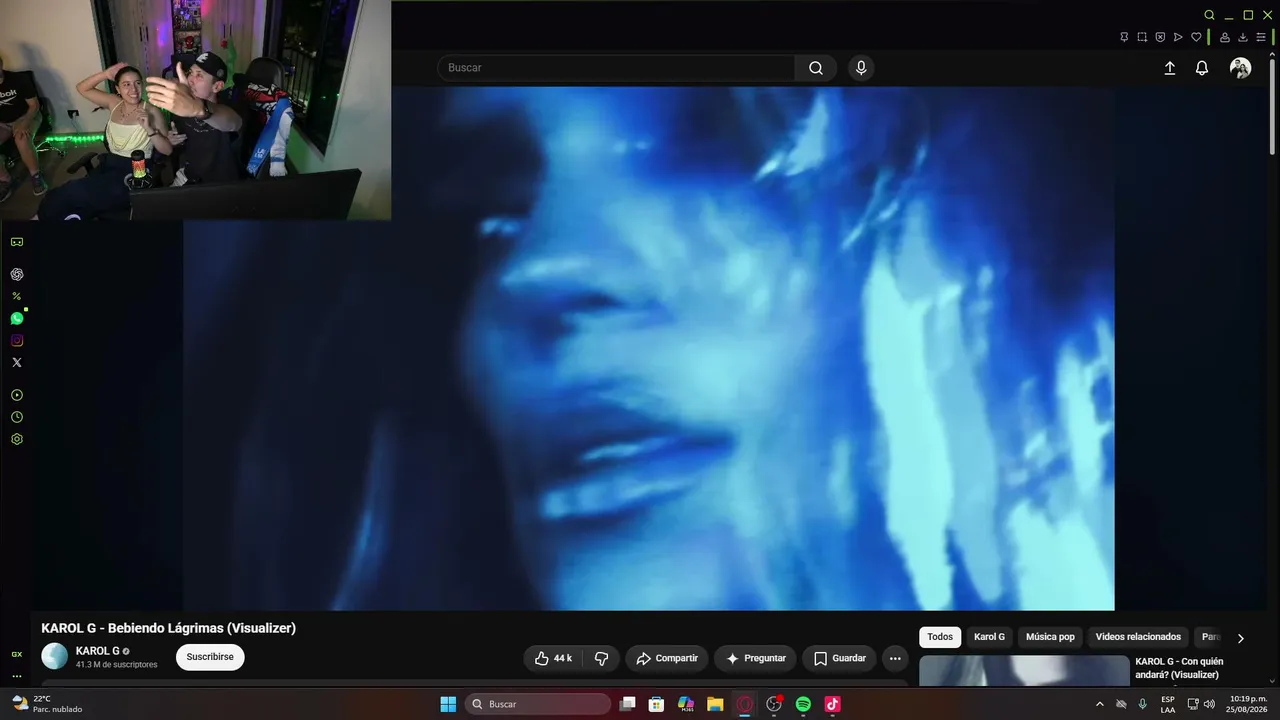Screen dimensions: 1280x720
Task: Open YouTube notifications bell
Action: [x=1202, y=68]
